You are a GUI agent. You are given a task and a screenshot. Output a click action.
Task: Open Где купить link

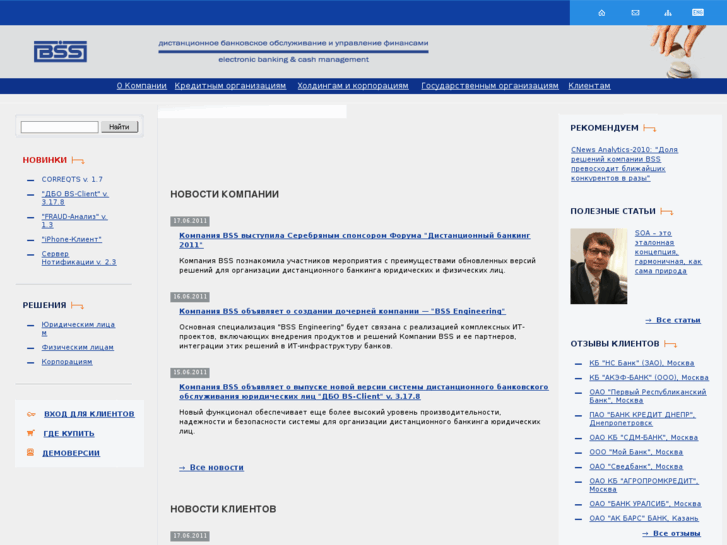click(x=69, y=433)
